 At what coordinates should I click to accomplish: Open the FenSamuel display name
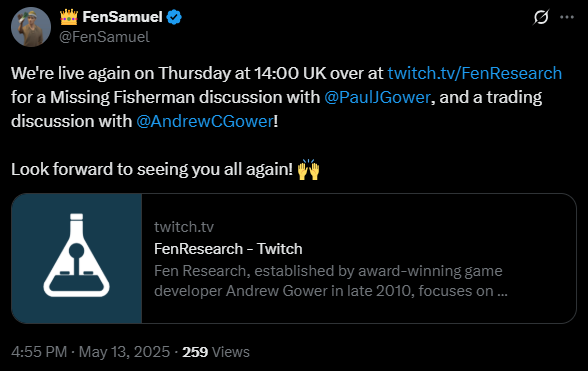(122, 17)
